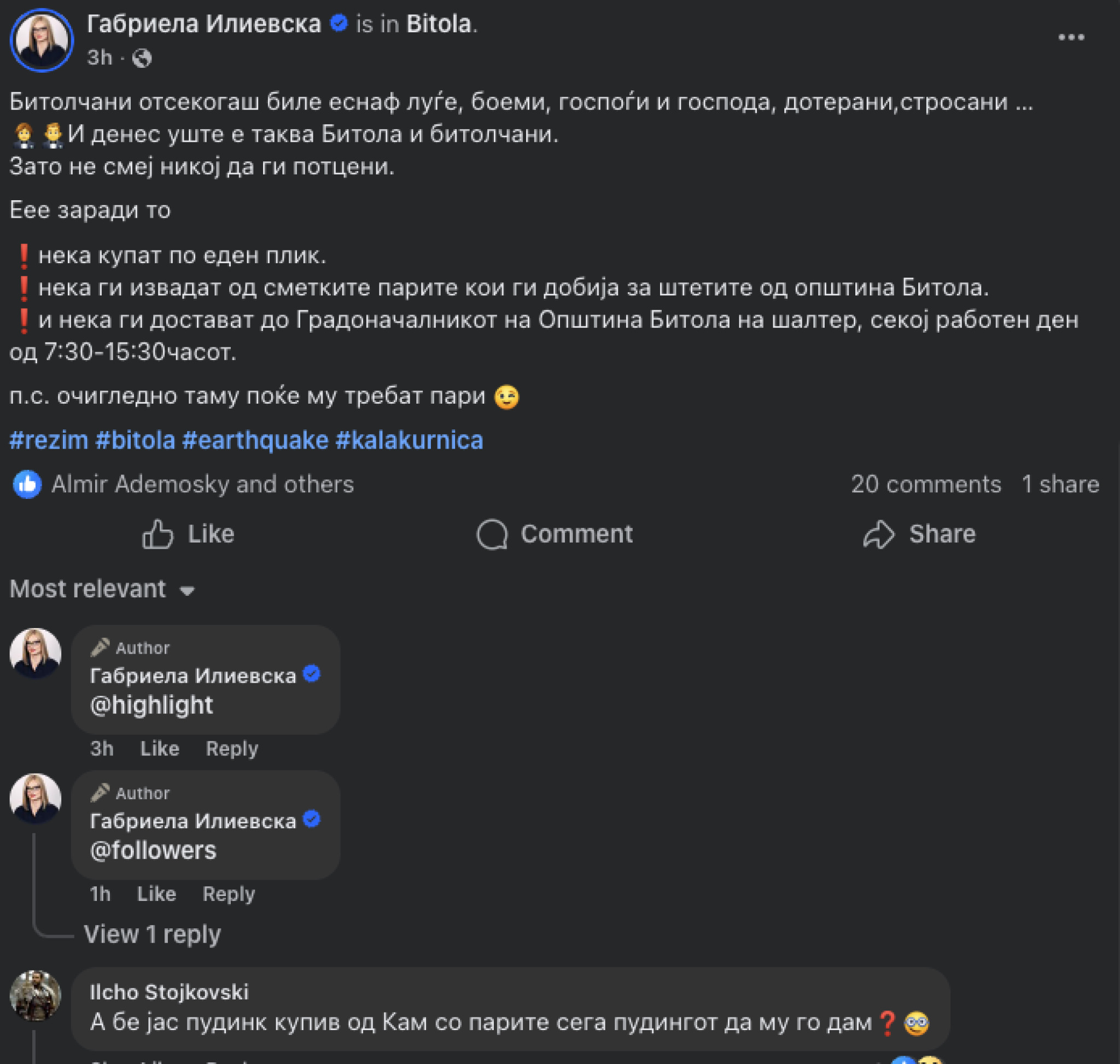Like the @highlight comment

[160, 749]
